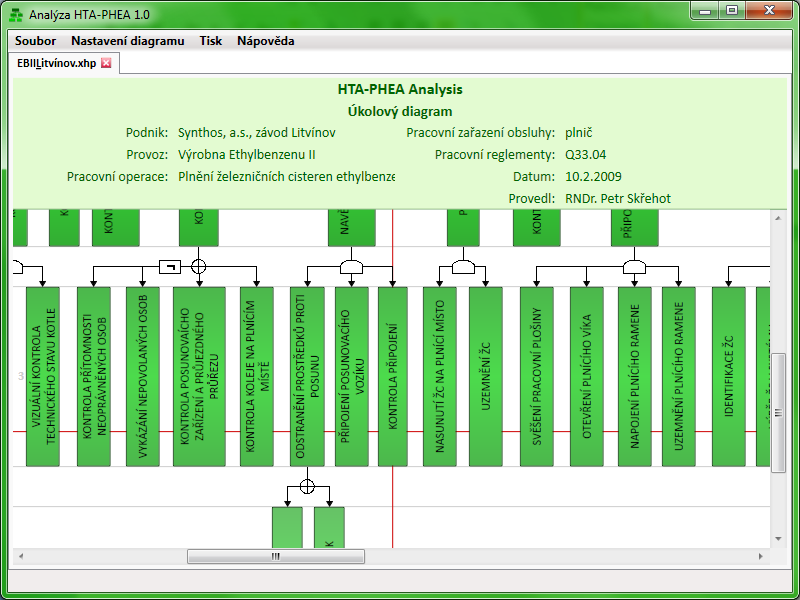This screenshot has height=600, width=800.
Task: Select the OTEVŘENÍ PLNÍCÍHO VÍKA task box
Action: [x=587, y=377]
